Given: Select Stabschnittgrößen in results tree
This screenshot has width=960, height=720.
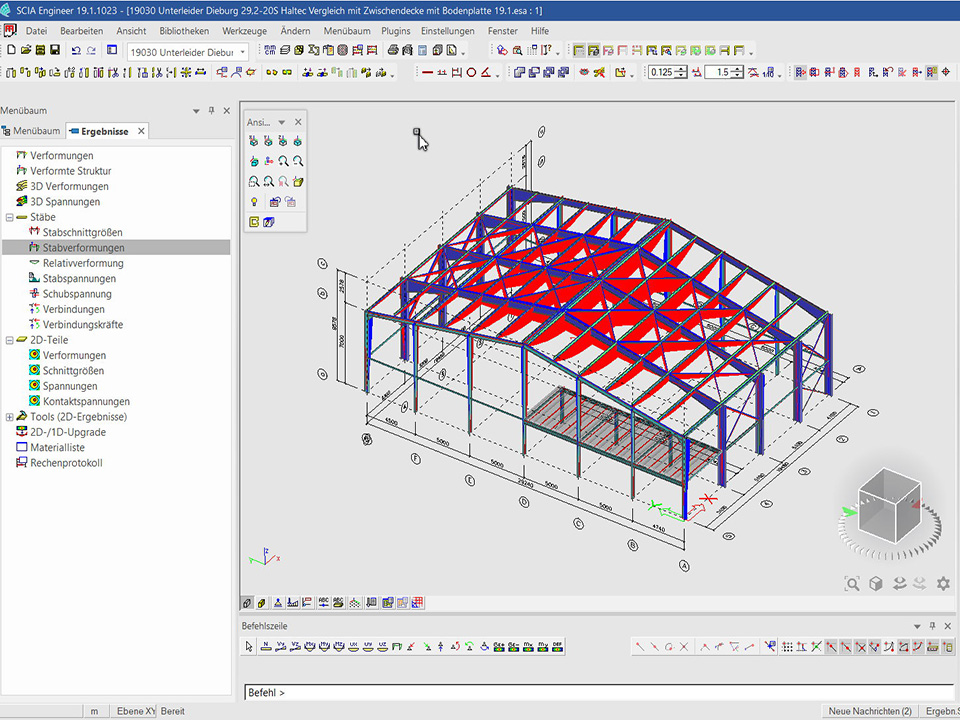Looking at the screenshot, I should point(82,233).
